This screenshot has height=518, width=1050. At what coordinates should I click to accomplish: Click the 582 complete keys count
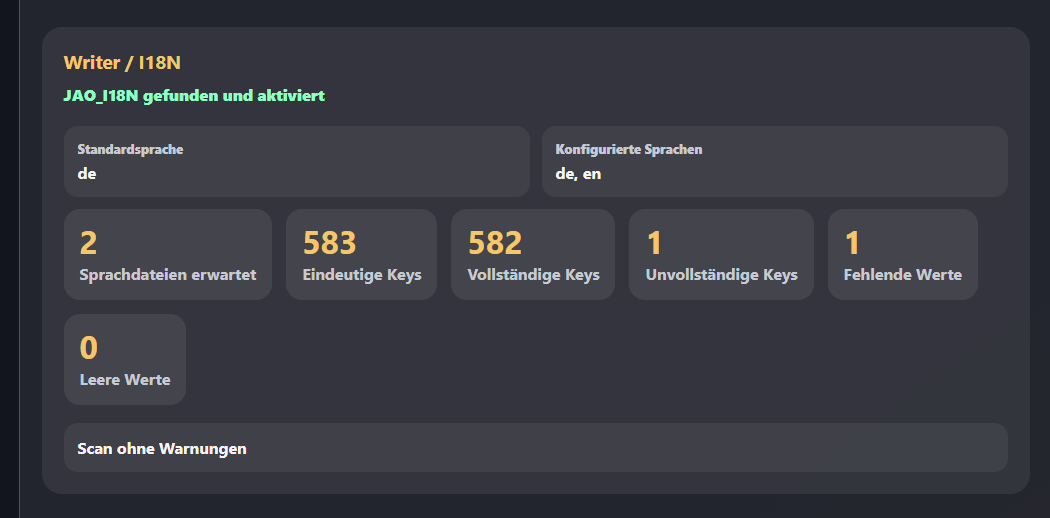(x=495, y=242)
